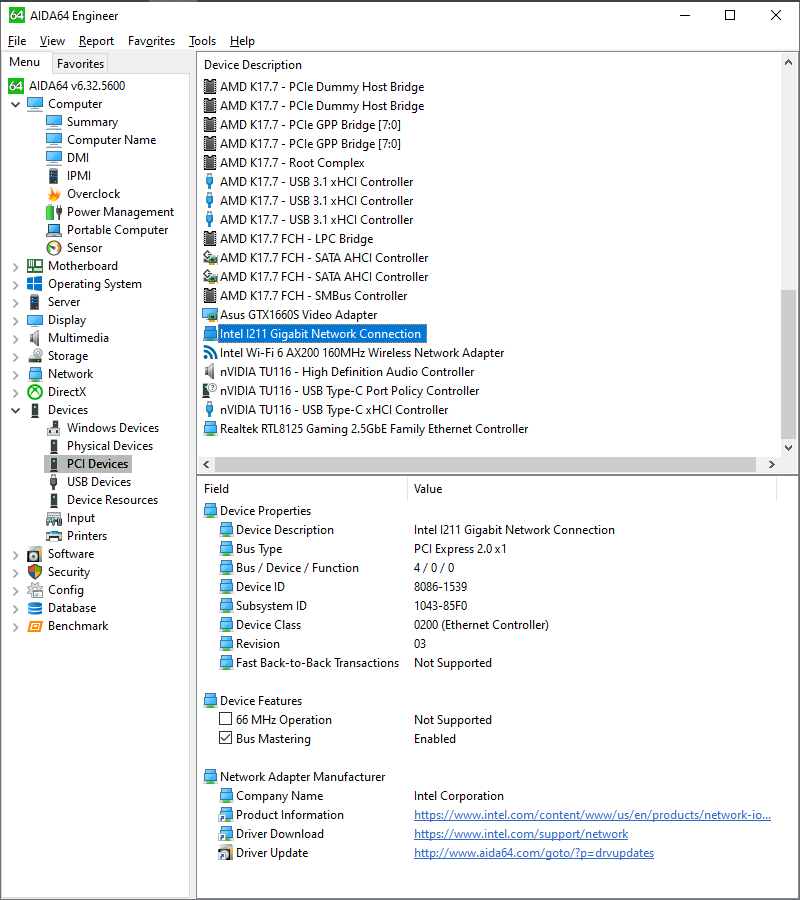The height and width of the screenshot is (900, 800).
Task: Open the Tools menu
Action: click(x=203, y=41)
